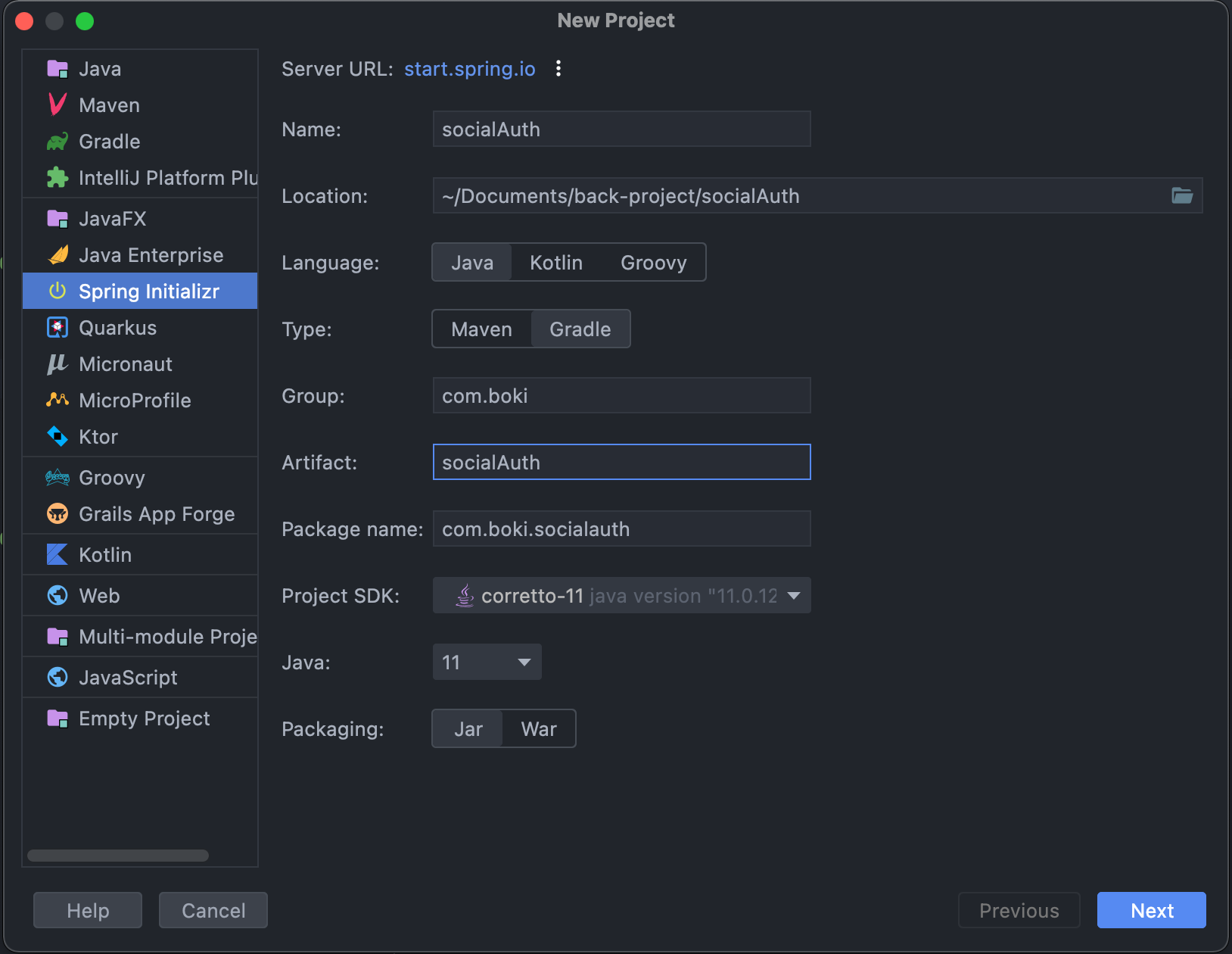Select Grails App Forge in sidebar

(140, 514)
